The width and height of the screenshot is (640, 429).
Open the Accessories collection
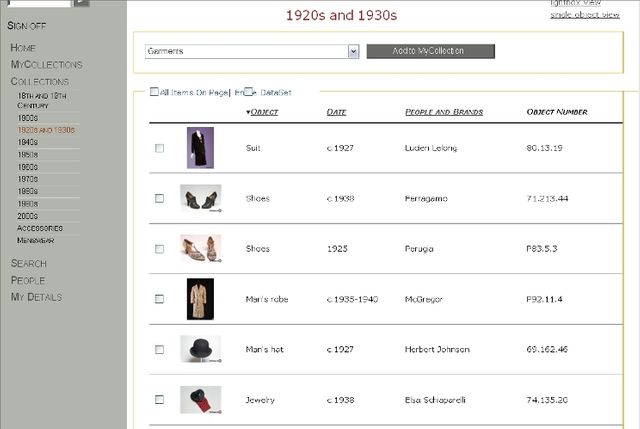[40, 228]
